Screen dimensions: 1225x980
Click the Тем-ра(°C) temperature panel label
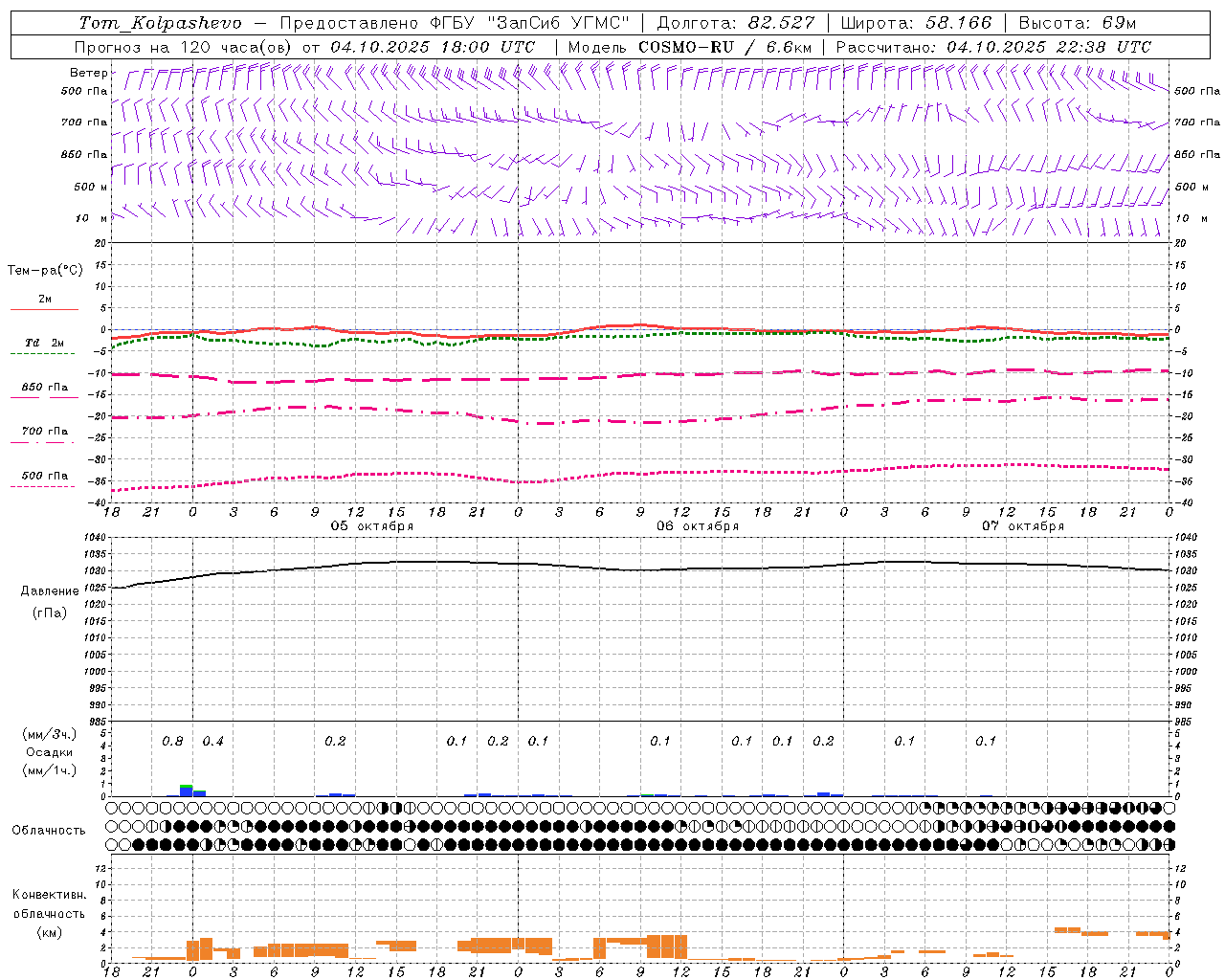tap(45, 271)
